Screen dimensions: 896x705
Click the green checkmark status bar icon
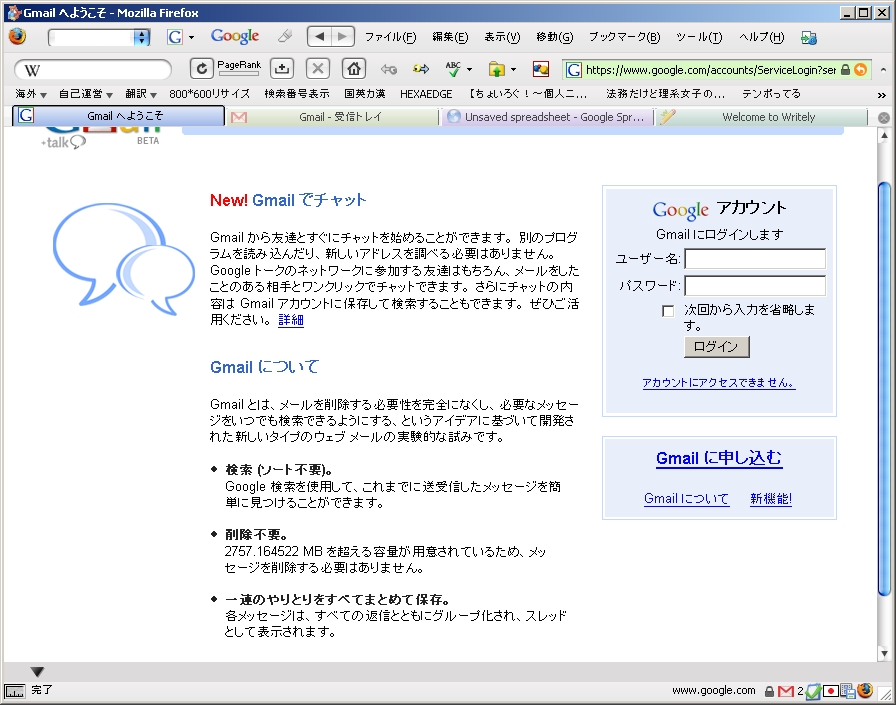[x=814, y=691]
